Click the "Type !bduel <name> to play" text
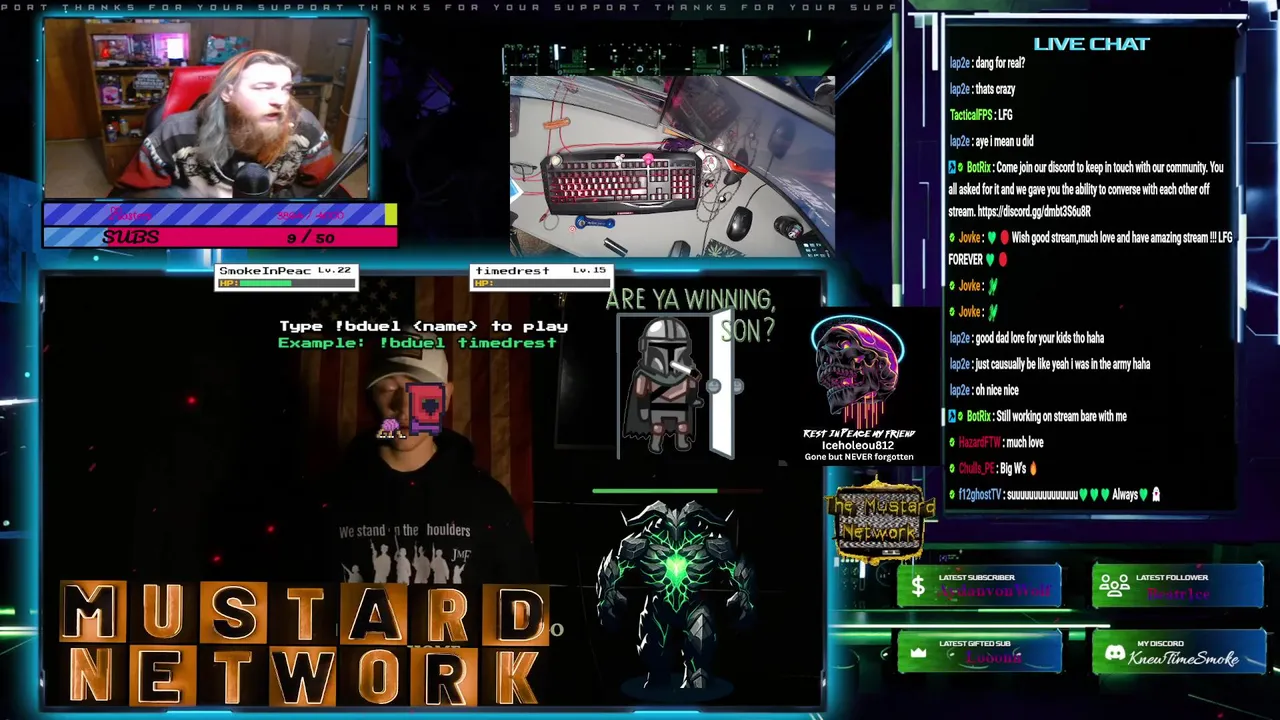 tap(423, 326)
